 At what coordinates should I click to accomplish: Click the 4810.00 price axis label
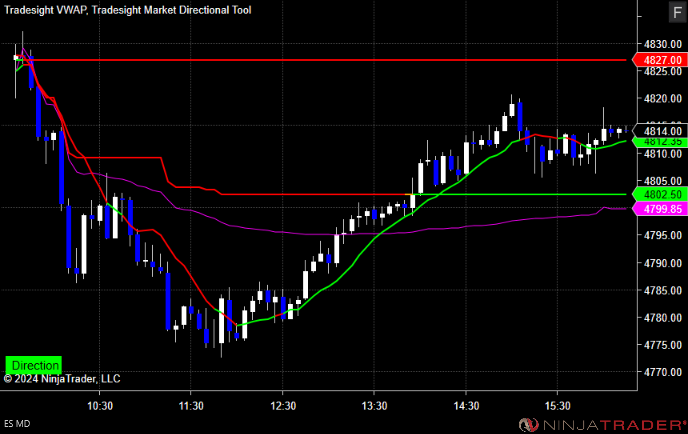coord(663,154)
